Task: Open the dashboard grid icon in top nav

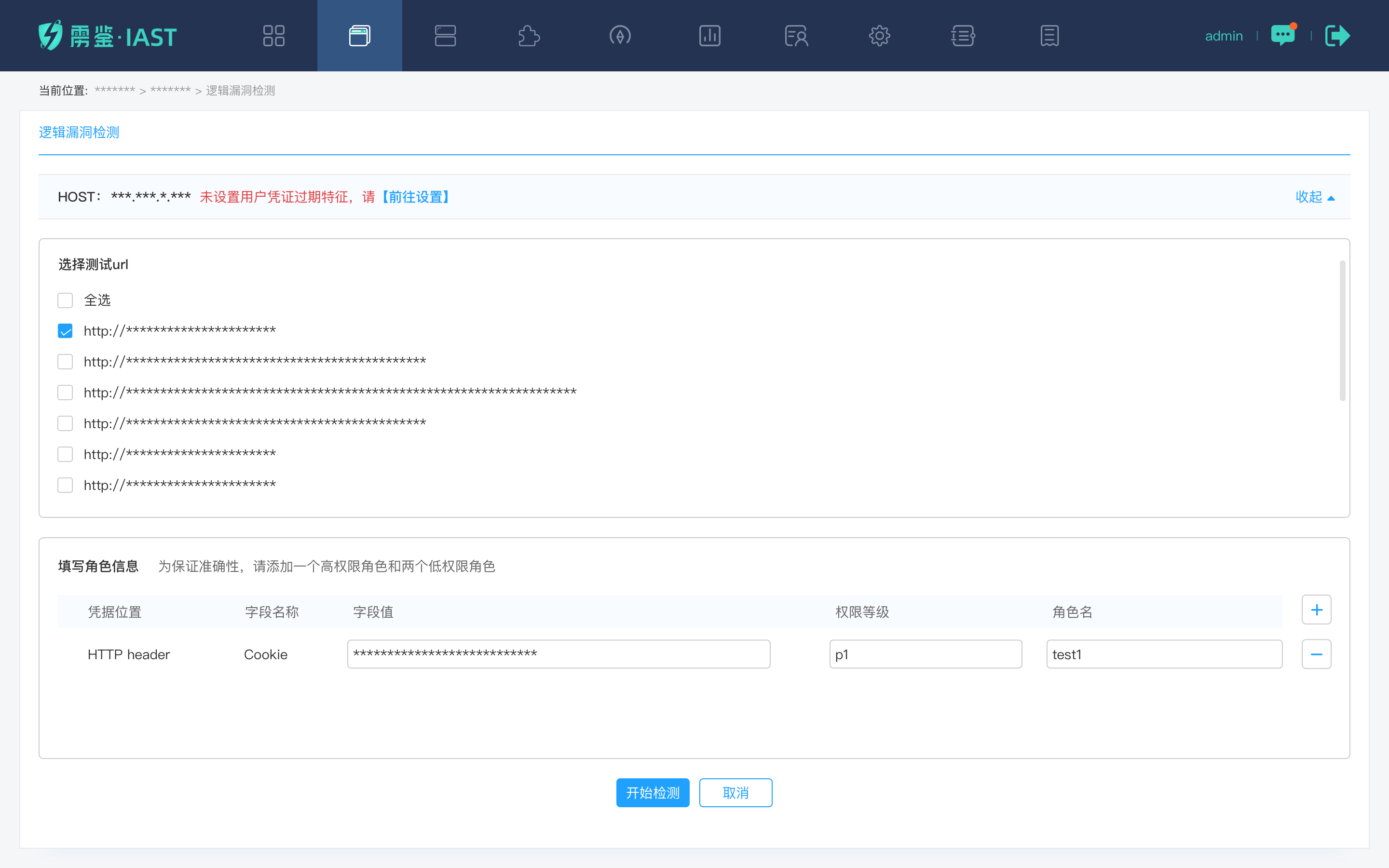Action: (x=274, y=36)
